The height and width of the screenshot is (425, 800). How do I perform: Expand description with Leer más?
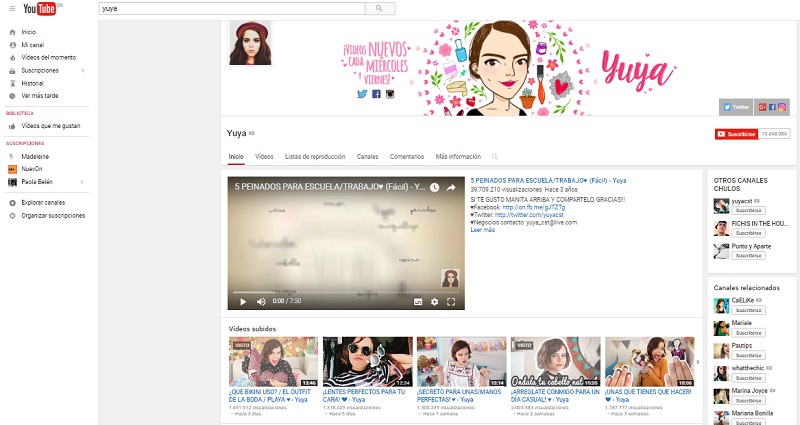click(x=482, y=230)
